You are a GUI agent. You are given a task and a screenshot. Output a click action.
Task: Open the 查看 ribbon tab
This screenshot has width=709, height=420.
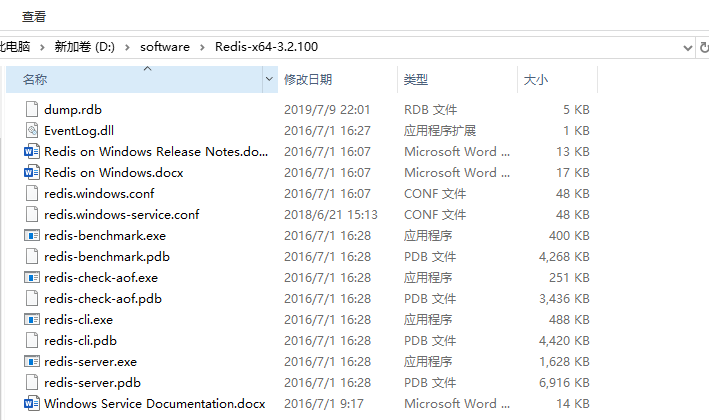click(x=34, y=17)
